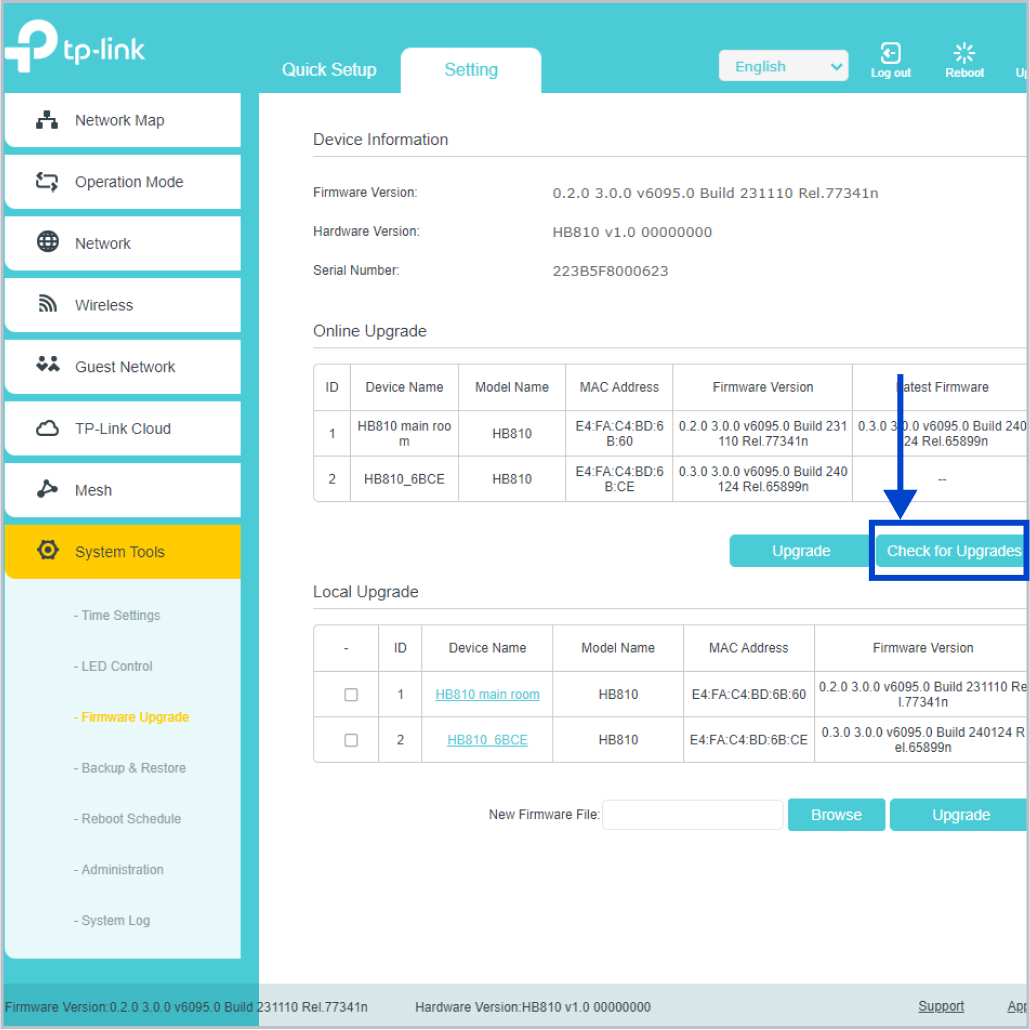The height and width of the screenshot is (1030, 1030).
Task: Click MAC E4:FA:C4:BD:6B:60 in Local Upgrade
Action: pos(748,694)
